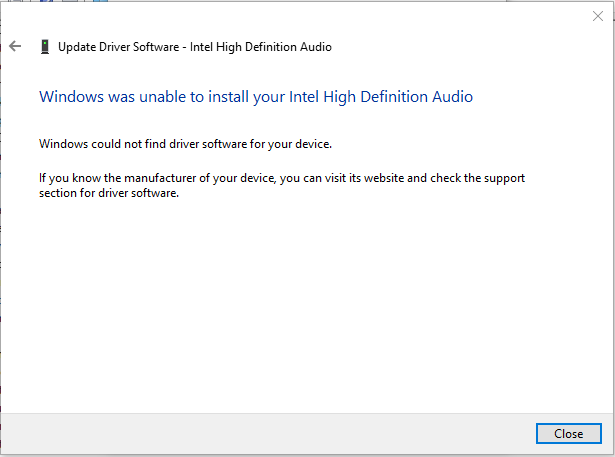Click the word 'unable' in the heading
This screenshot has height=457, width=615.
(x=162, y=97)
